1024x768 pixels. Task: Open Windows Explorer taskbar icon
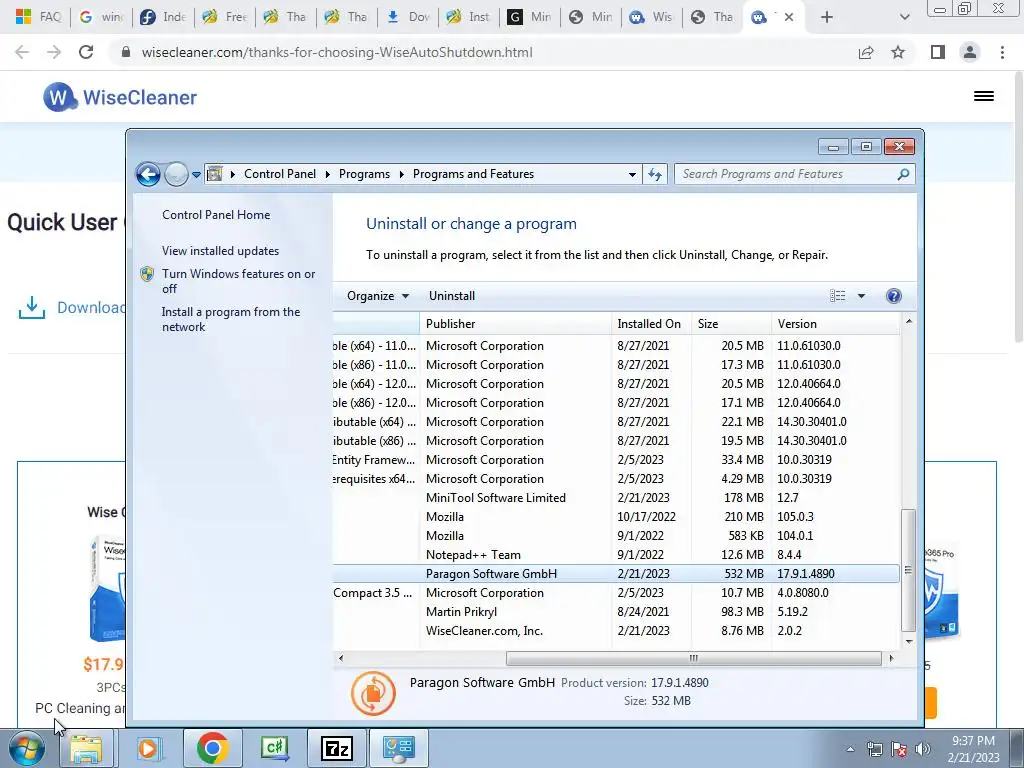[86, 748]
